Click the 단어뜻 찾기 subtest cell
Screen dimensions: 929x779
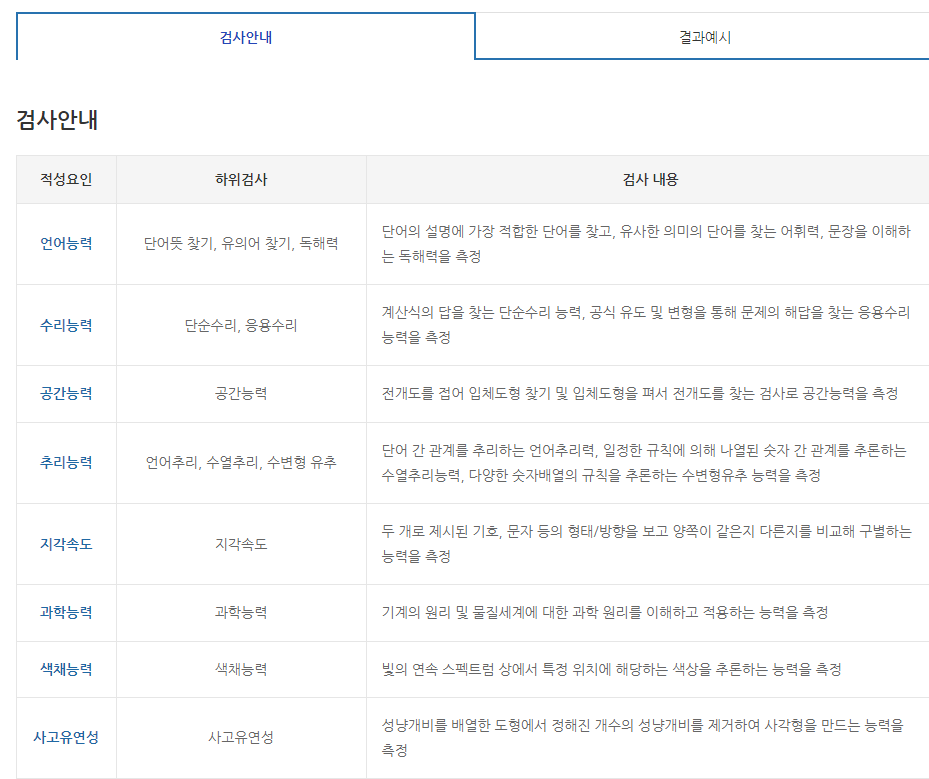coord(242,241)
